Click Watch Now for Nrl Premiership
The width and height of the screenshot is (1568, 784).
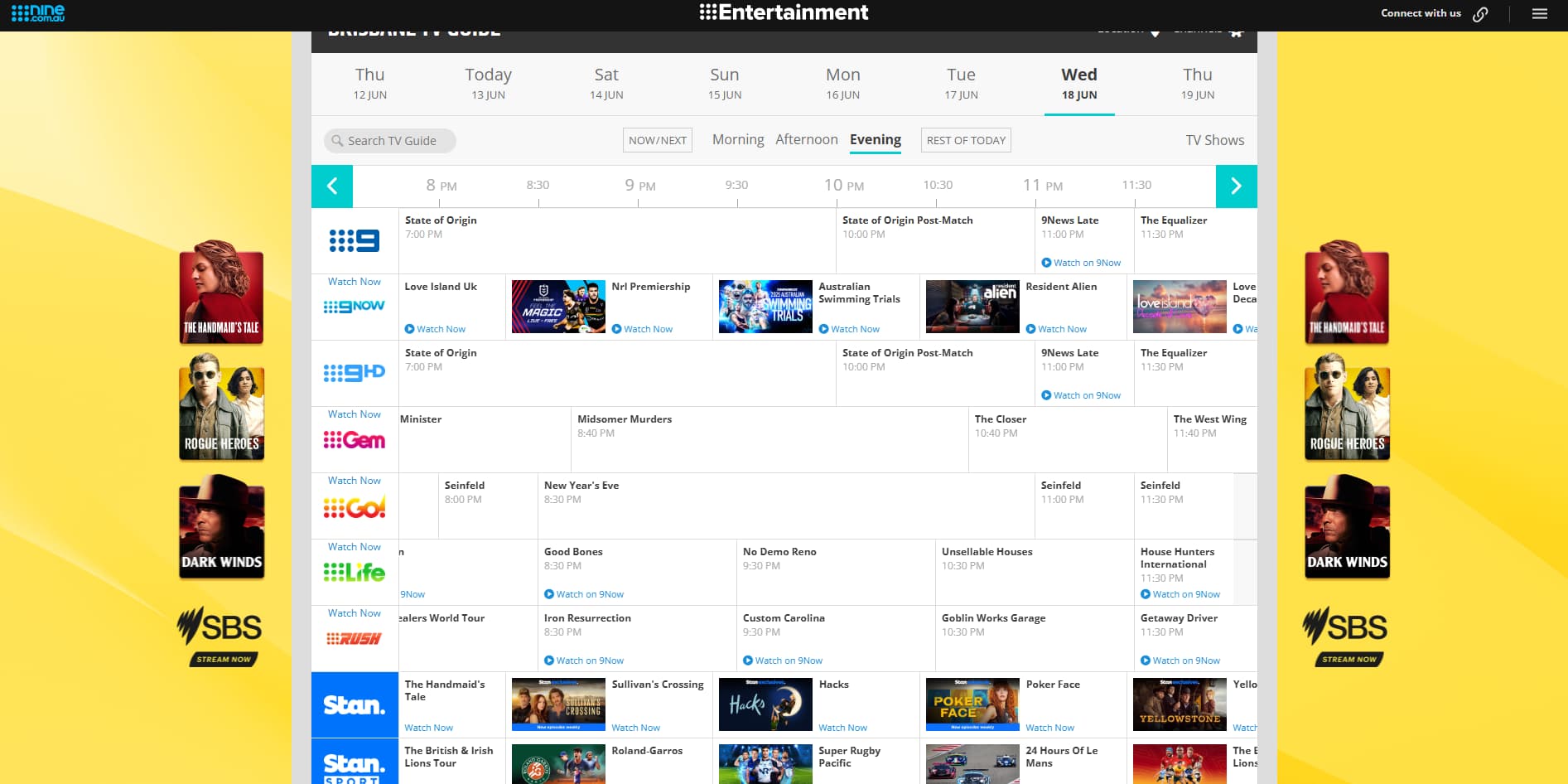(x=642, y=329)
